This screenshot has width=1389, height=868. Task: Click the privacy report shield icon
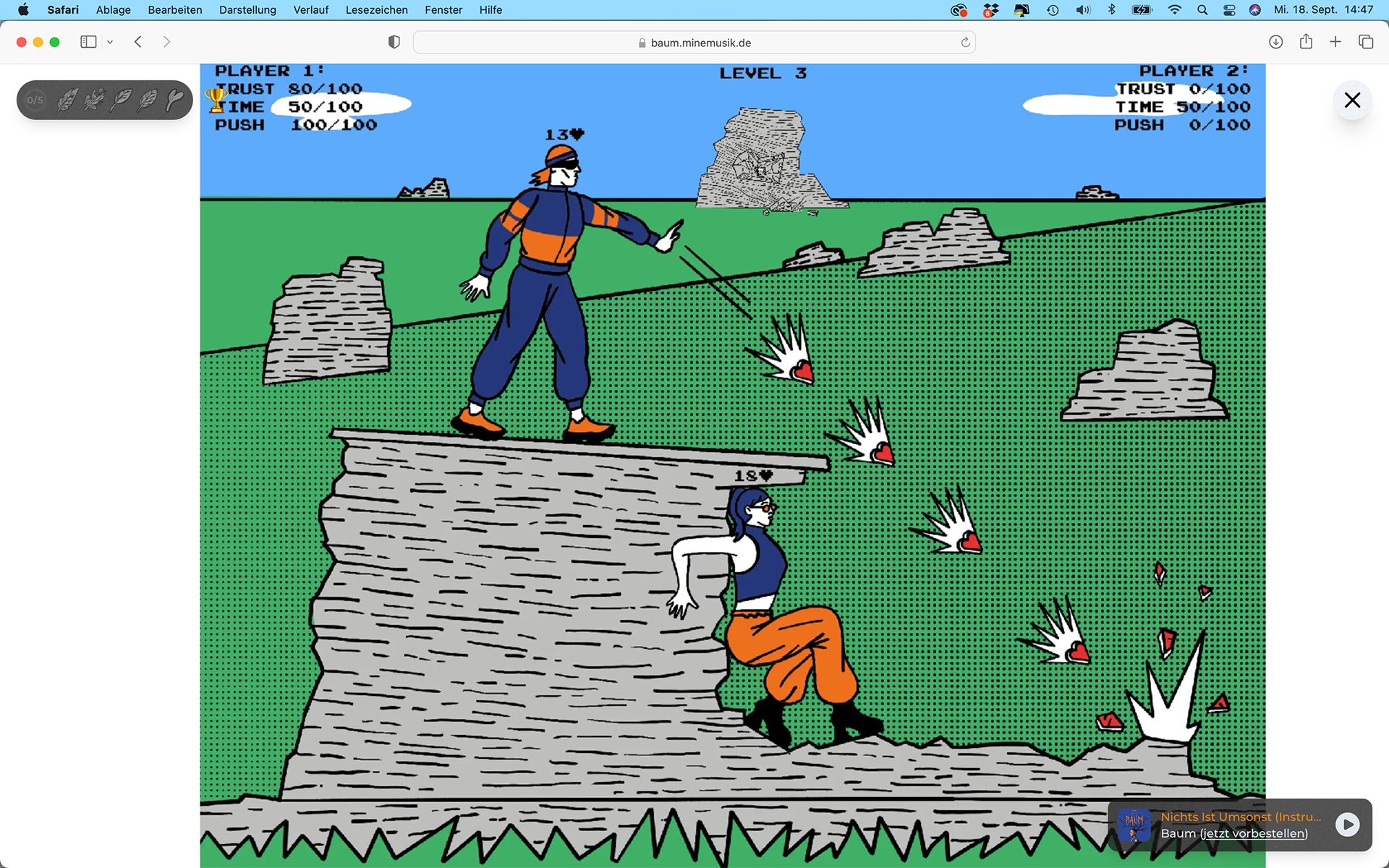click(394, 42)
